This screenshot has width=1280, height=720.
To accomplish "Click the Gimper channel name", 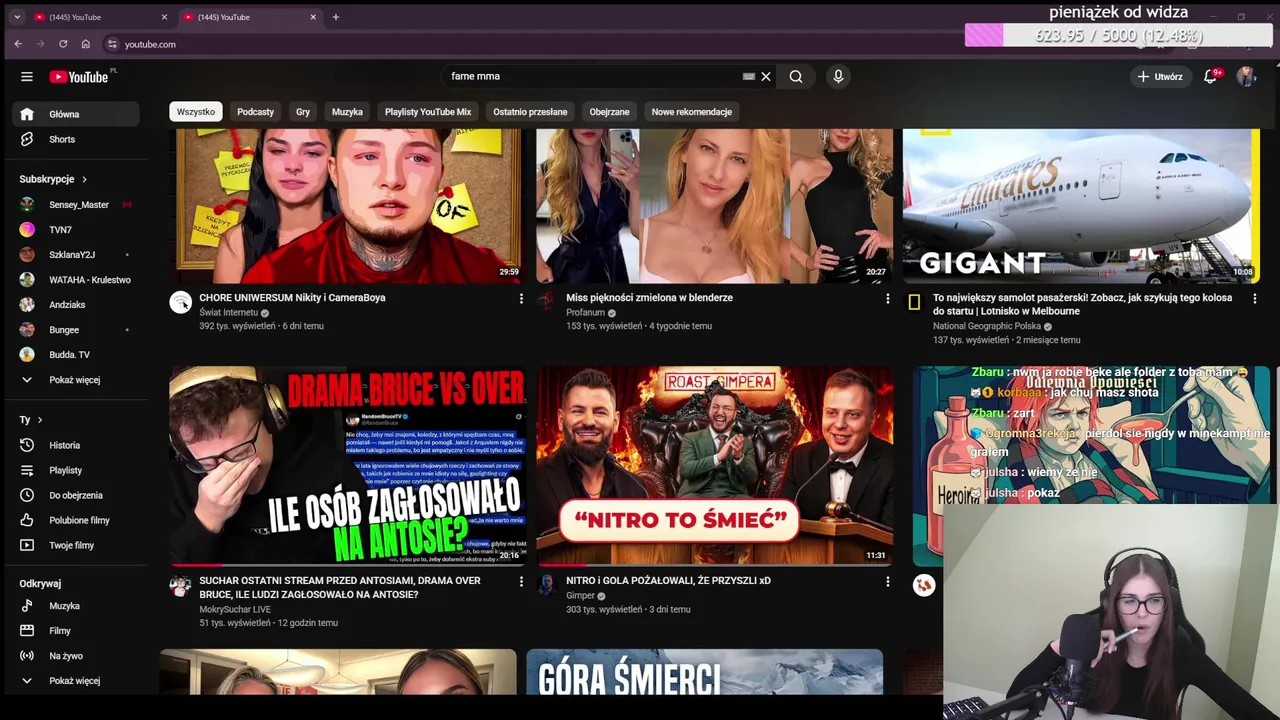I will pos(580,596).
